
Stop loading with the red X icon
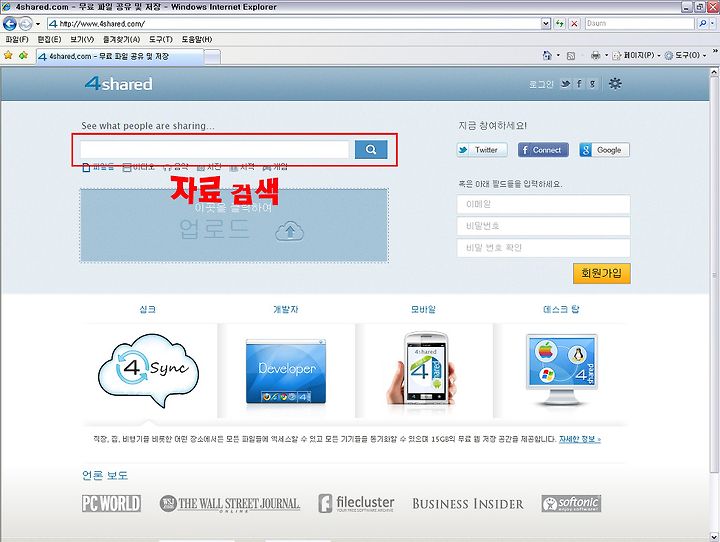point(574,23)
